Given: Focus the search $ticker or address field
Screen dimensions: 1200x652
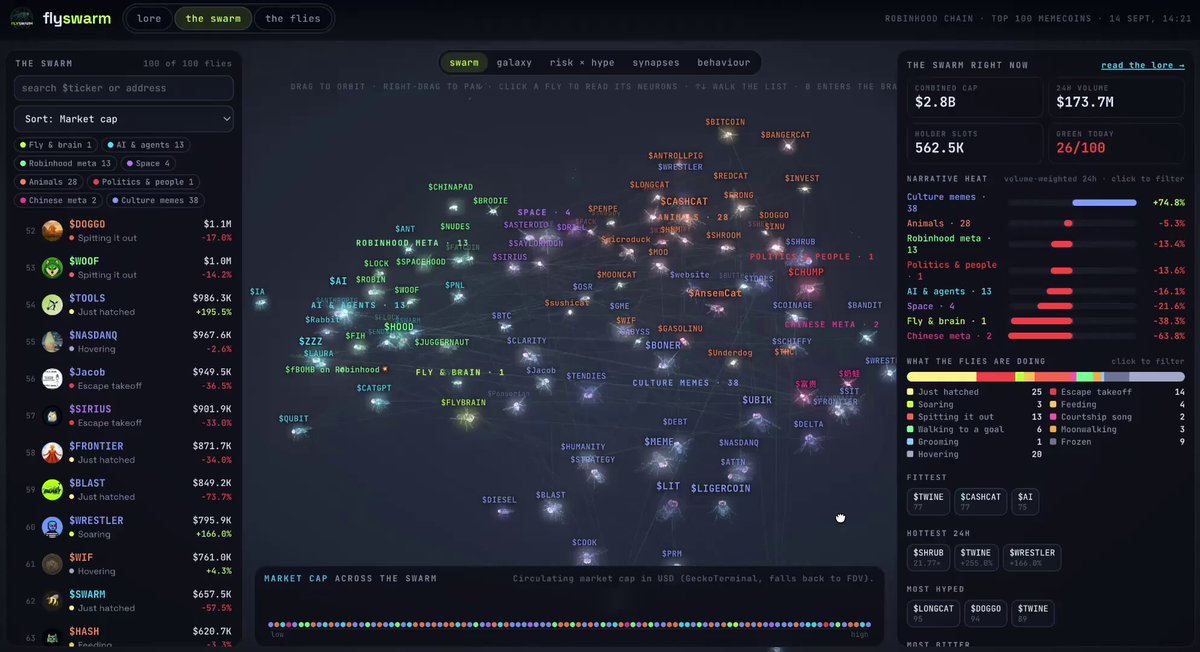Looking at the screenshot, I should point(124,88).
